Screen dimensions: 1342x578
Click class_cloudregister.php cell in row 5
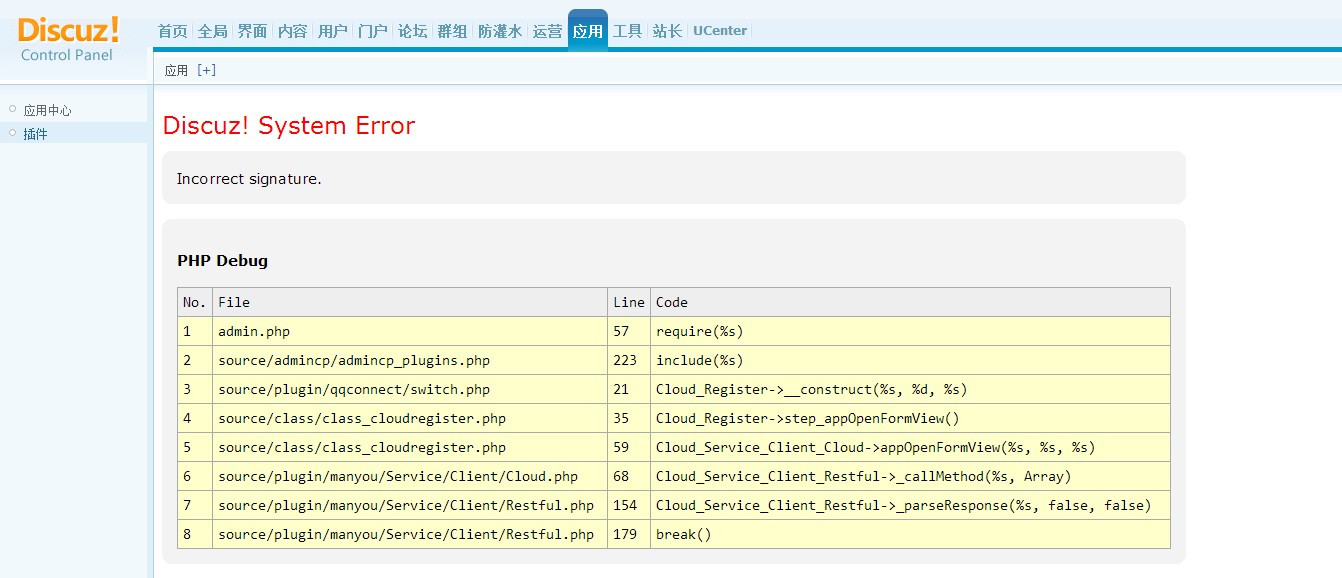(410, 447)
